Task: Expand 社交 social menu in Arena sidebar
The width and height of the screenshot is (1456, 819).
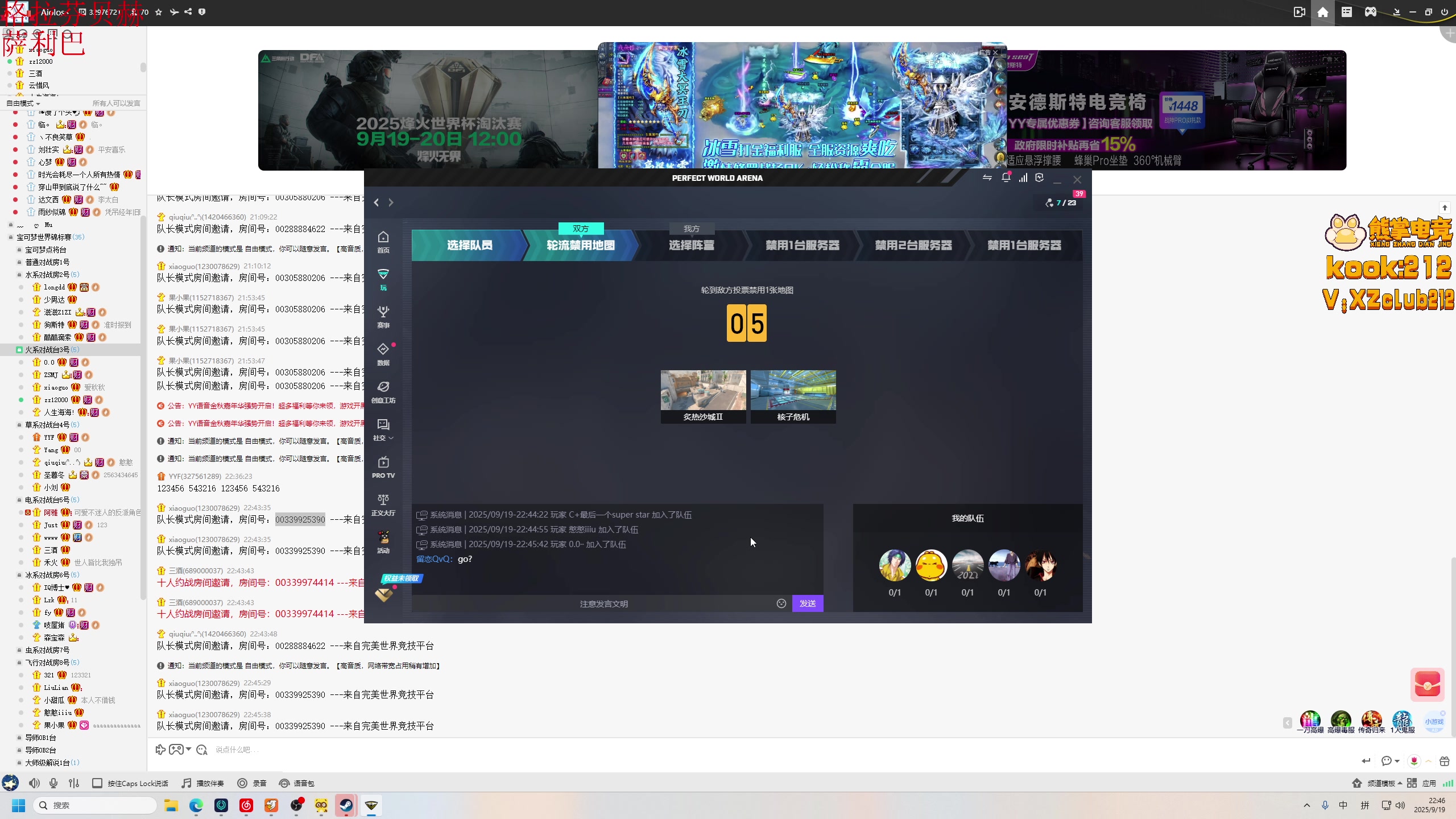Action: (x=383, y=429)
